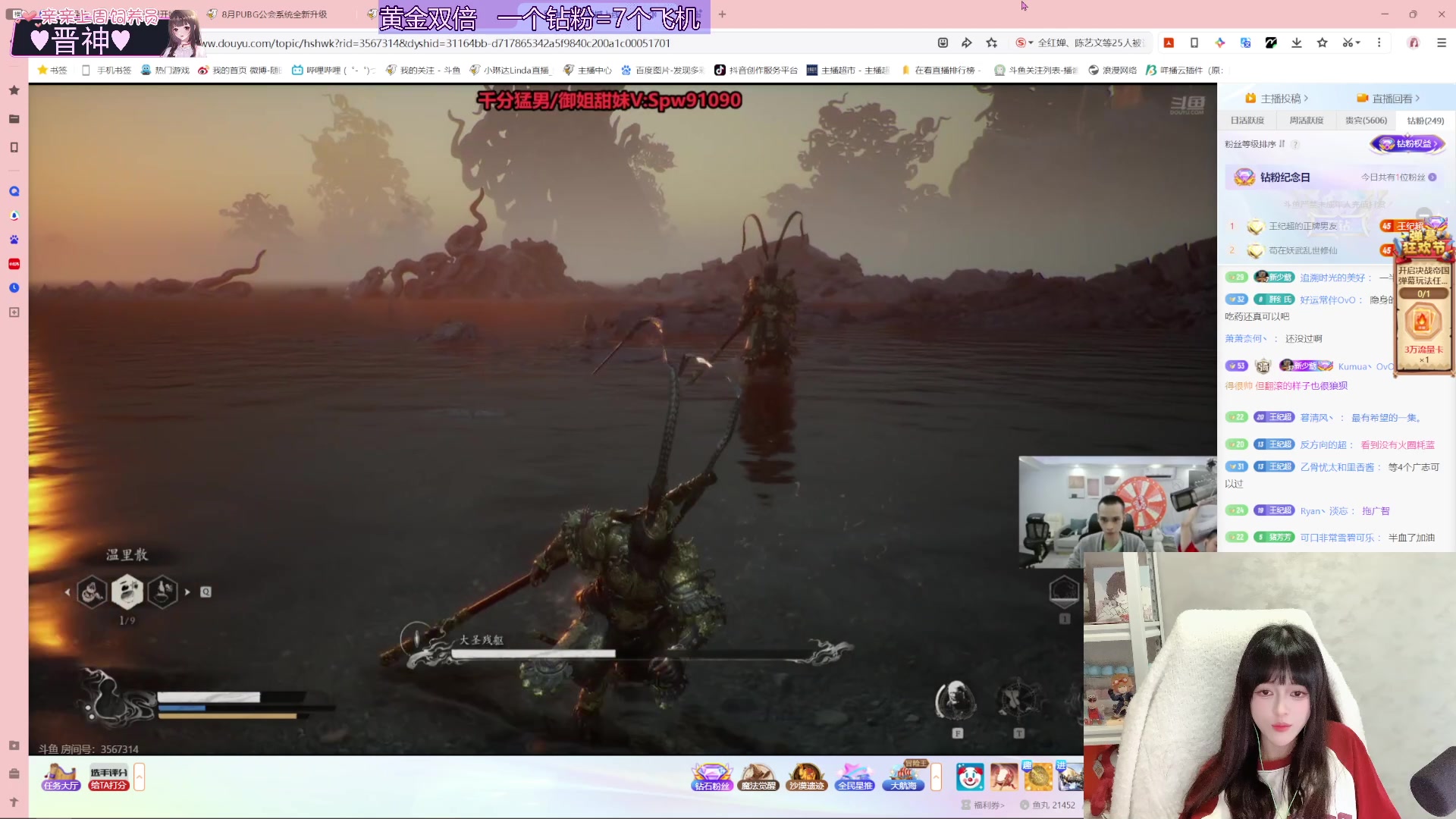Screen dimensions: 1456x819
Task: Toggle mobile device view icon
Action: 1194,43
